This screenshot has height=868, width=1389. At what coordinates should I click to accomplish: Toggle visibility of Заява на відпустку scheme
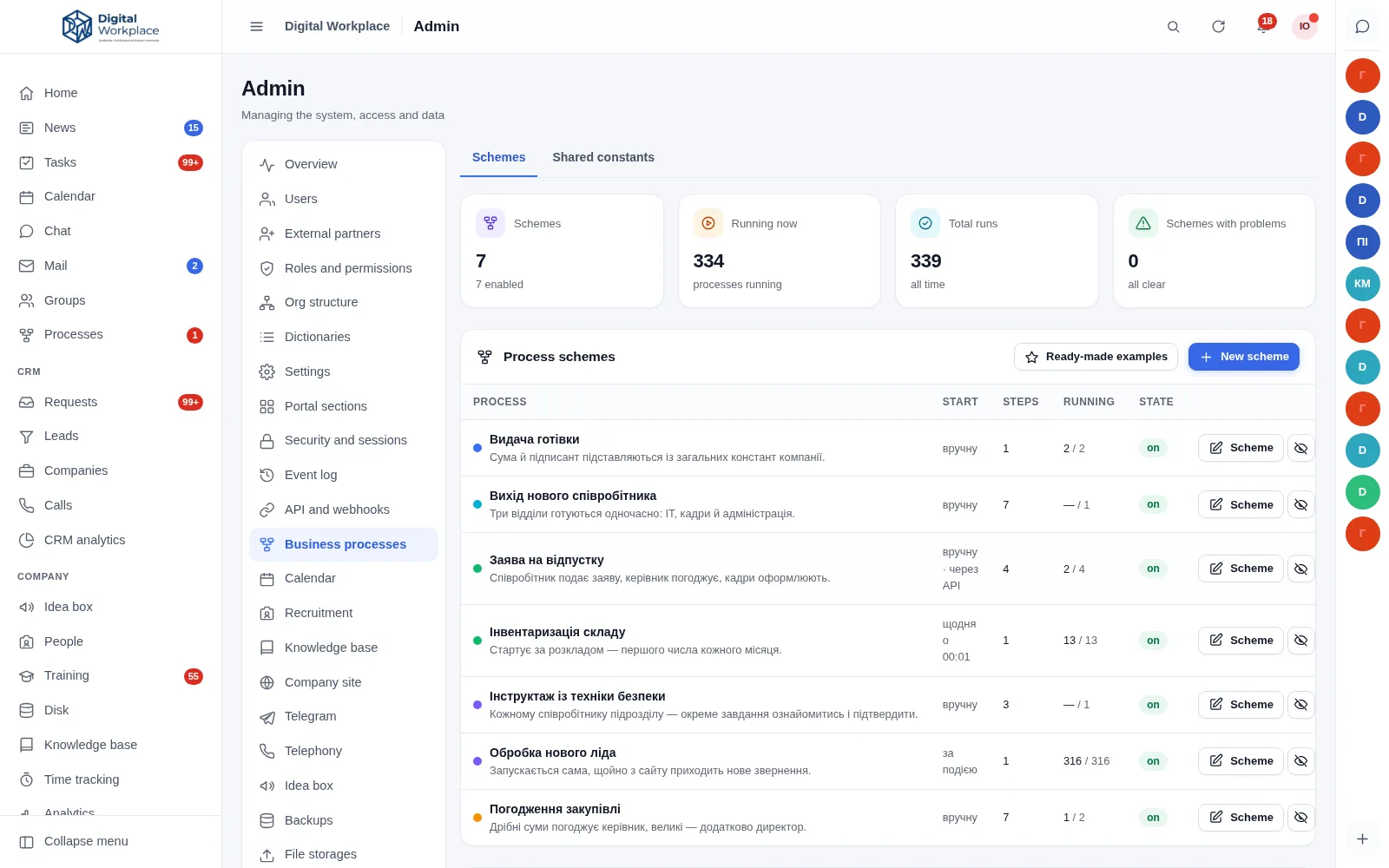[x=1300, y=569]
